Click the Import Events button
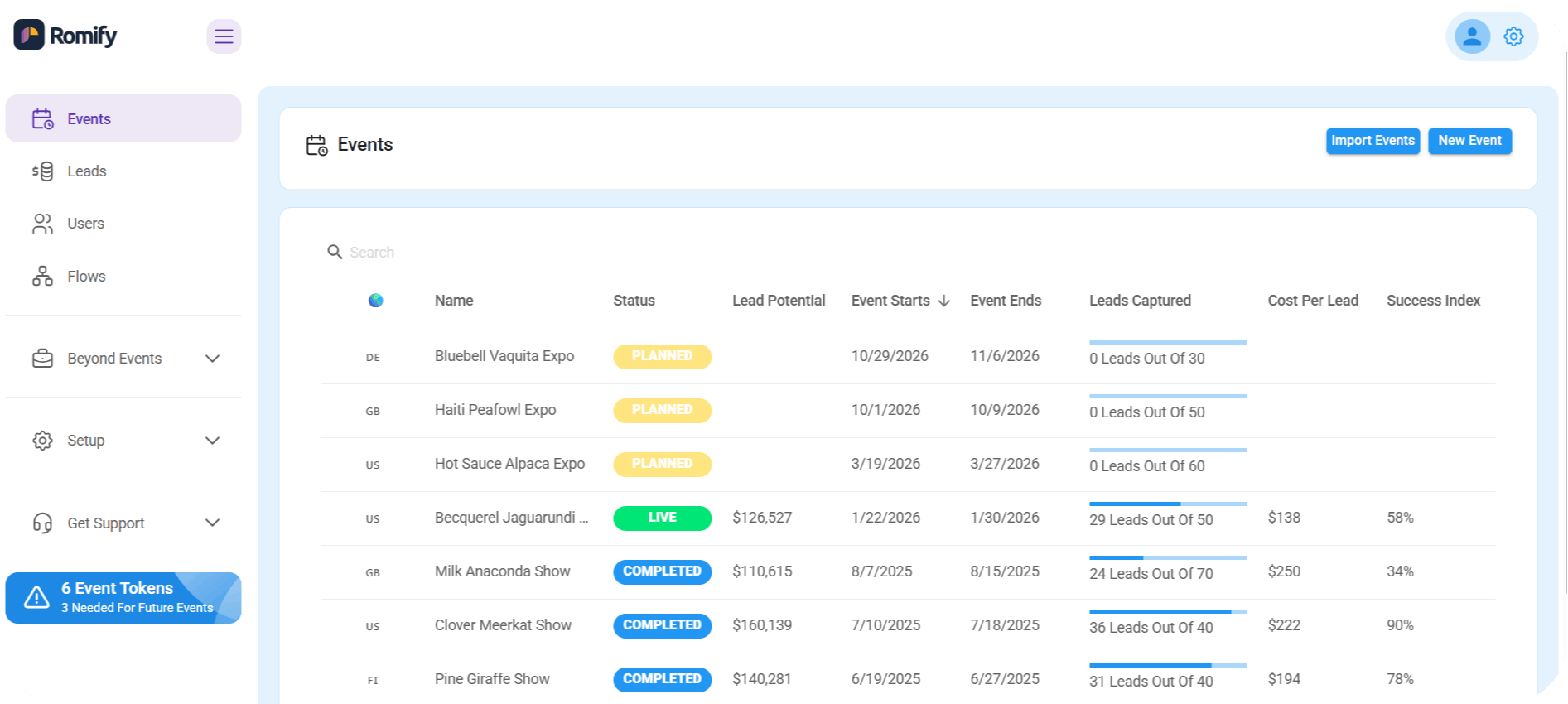The image size is (1568, 704). pyautogui.click(x=1373, y=141)
